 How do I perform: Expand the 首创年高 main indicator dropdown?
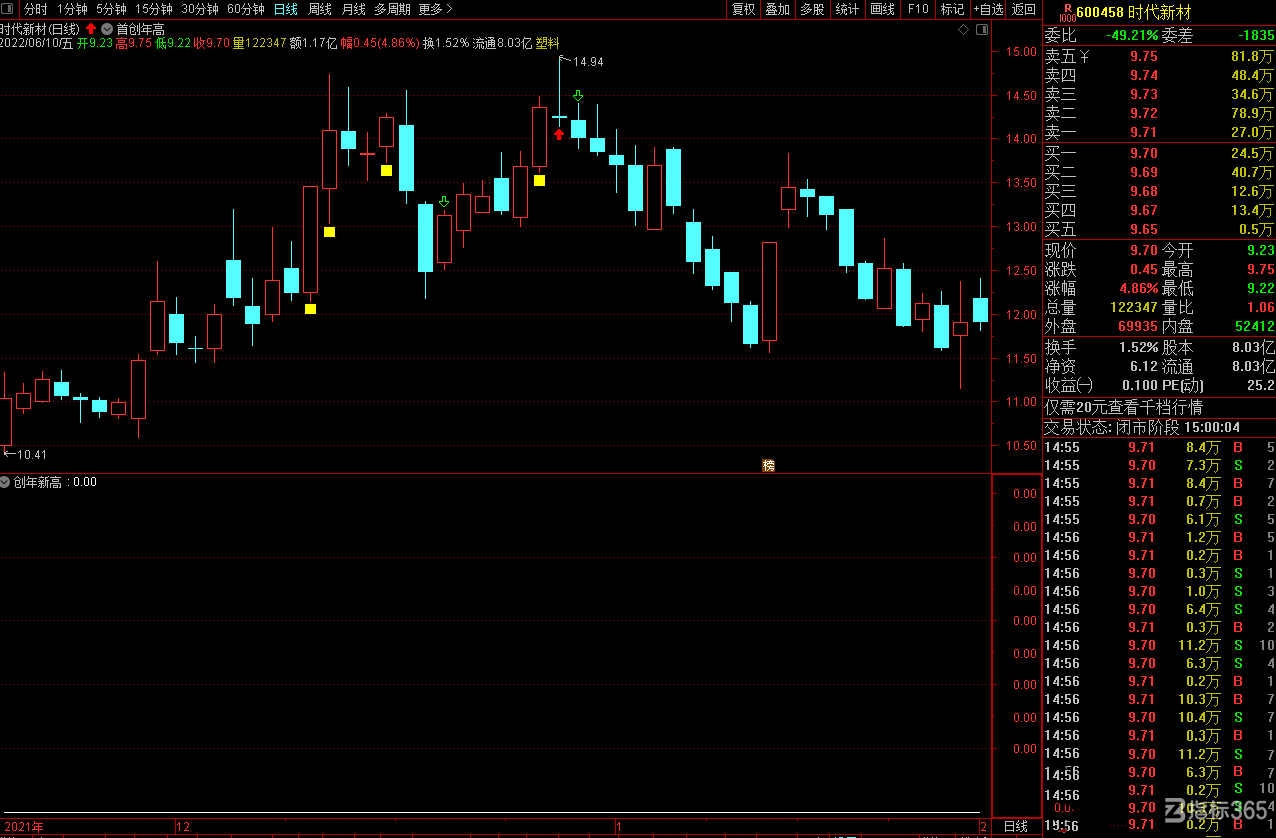click(107, 30)
